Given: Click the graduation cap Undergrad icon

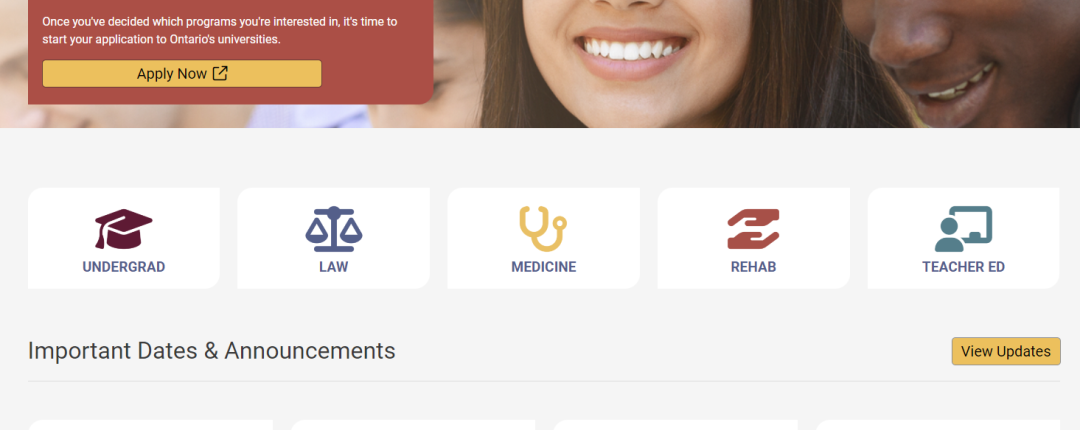Looking at the screenshot, I should pos(123,229).
